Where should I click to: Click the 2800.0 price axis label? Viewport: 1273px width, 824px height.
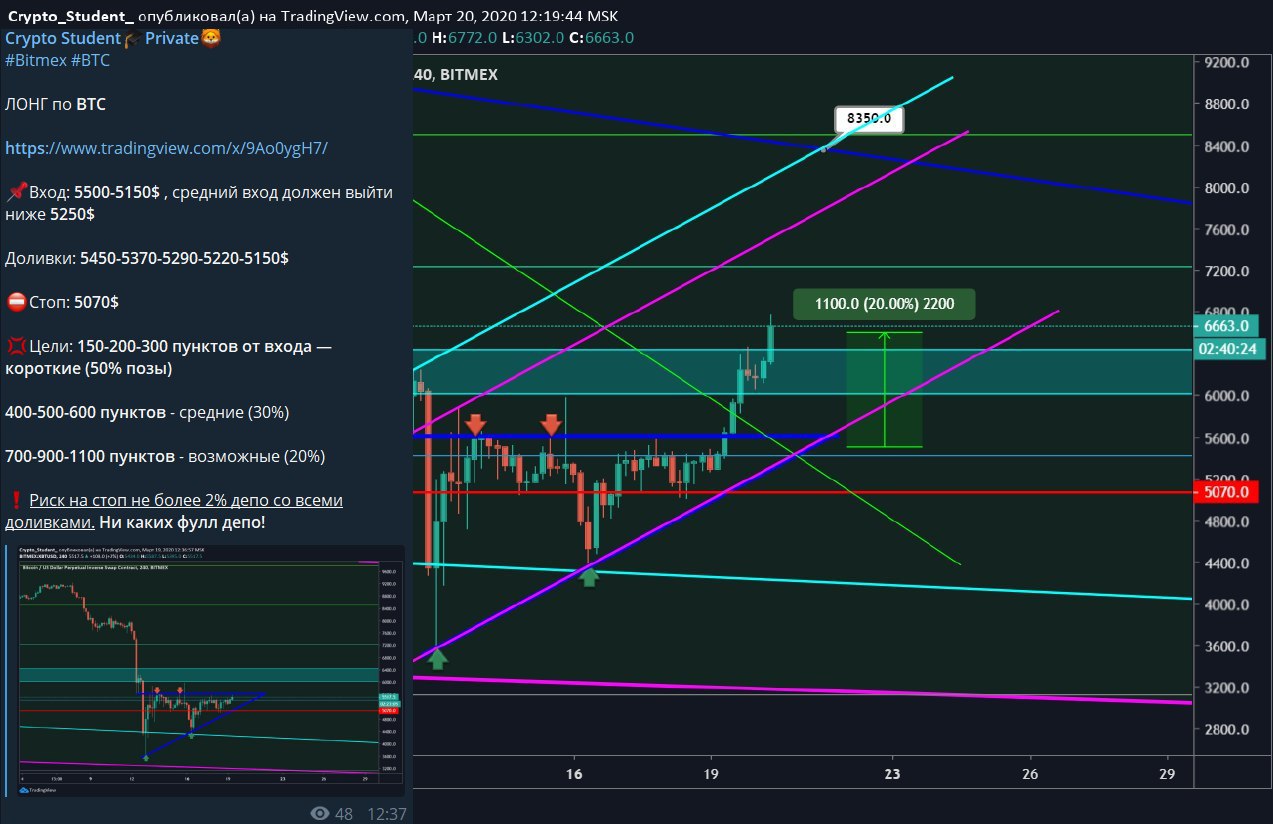click(x=1228, y=730)
